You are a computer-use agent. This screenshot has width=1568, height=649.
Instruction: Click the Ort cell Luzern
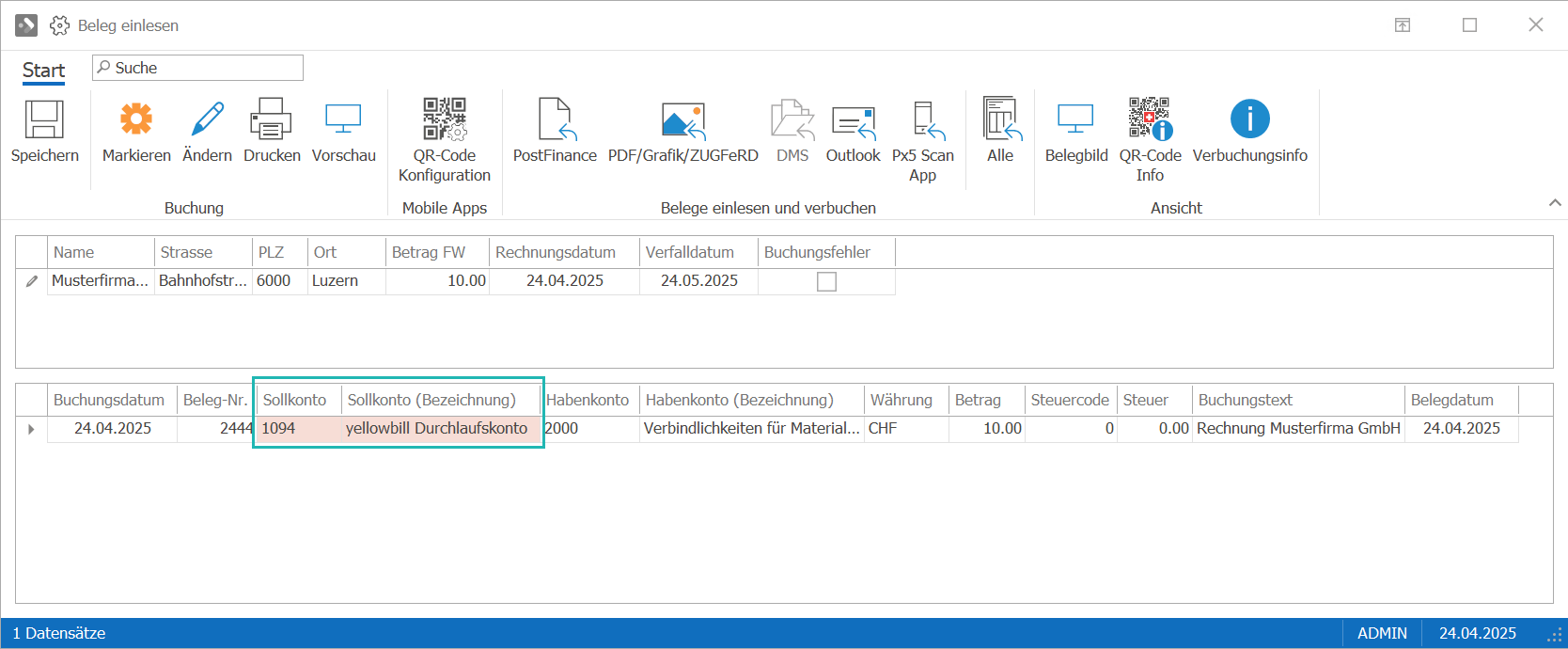[x=346, y=280]
